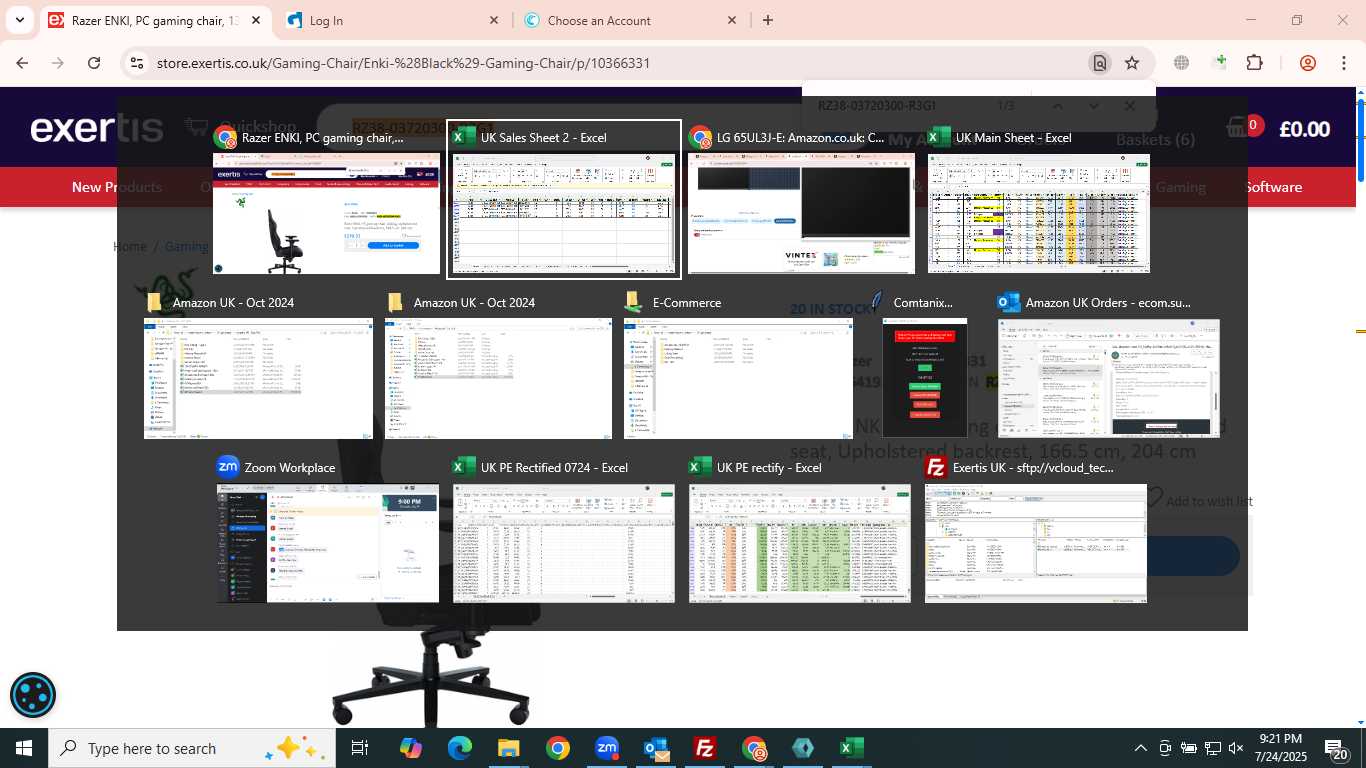Show hidden system tray icons
1366x768 pixels.
click(1140, 748)
